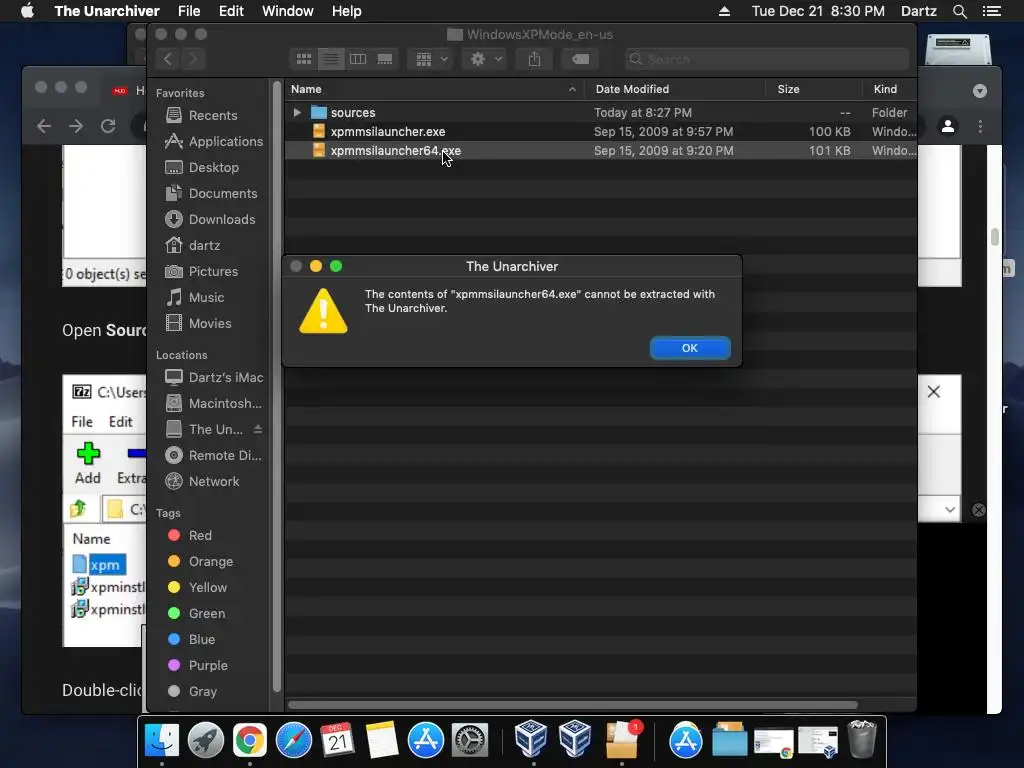This screenshot has width=1024, height=768.
Task: Open The Unarchiver icon in Dock
Action: (x=622, y=740)
